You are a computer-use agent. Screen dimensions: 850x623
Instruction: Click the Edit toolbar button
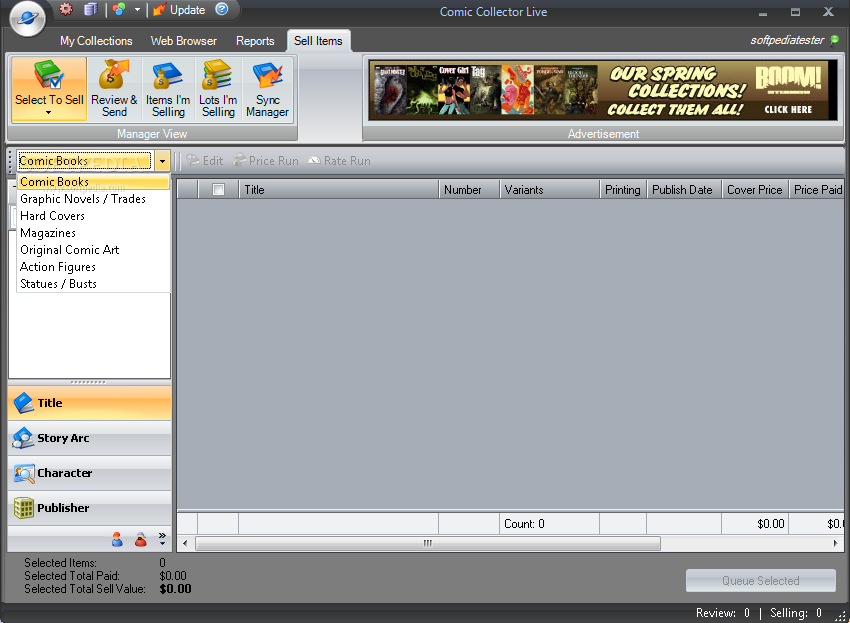(x=205, y=160)
